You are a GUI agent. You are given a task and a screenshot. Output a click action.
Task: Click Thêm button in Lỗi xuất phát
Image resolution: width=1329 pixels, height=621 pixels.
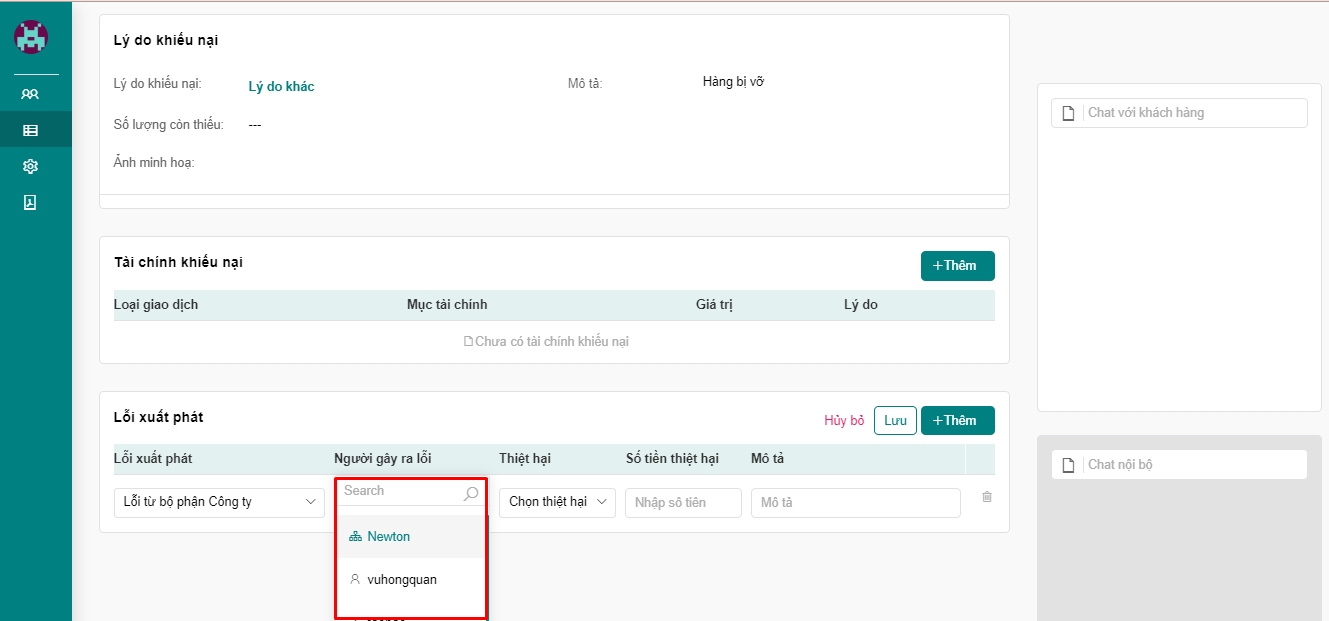(957, 421)
